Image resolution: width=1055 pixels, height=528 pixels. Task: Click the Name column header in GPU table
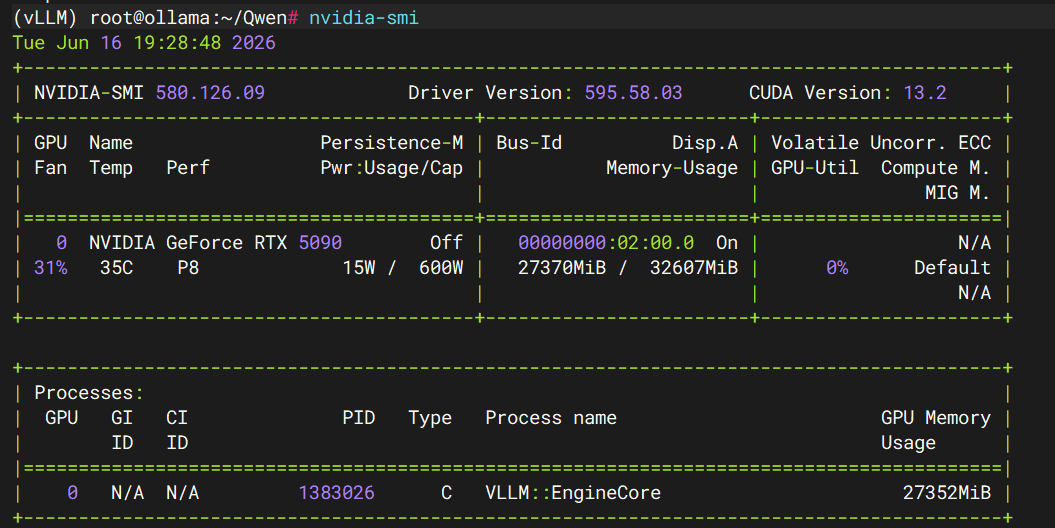coord(111,143)
